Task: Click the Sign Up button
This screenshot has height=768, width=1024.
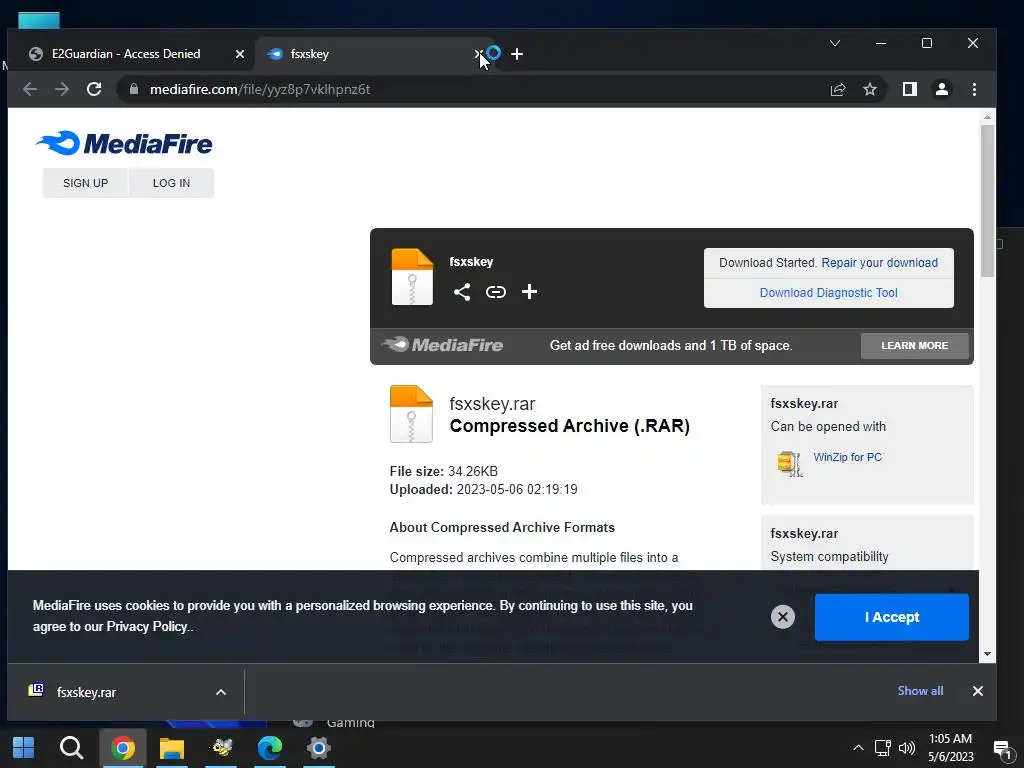Action: pyautogui.click(x=86, y=183)
